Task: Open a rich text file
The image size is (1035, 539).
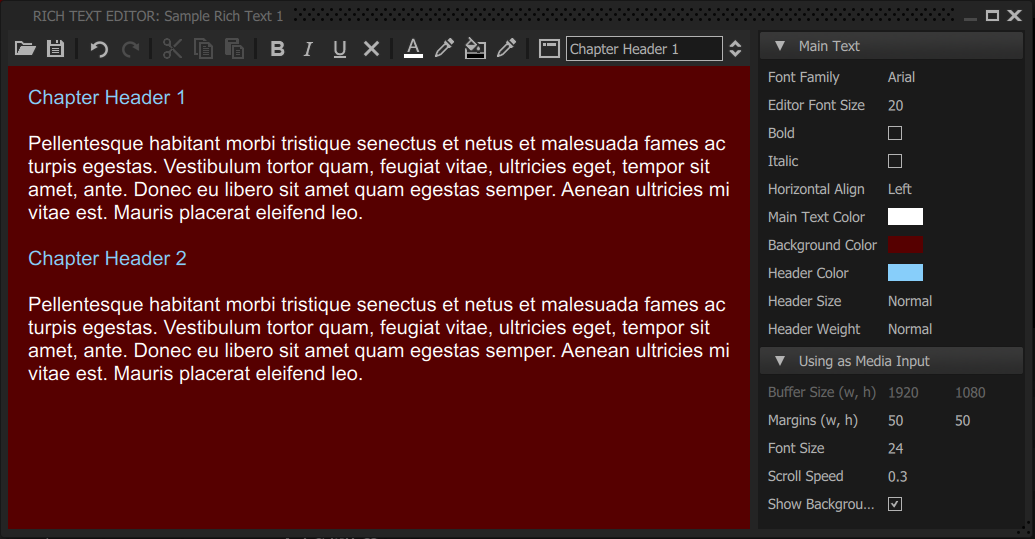Action: pyautogui.click(x=25, y=49)
